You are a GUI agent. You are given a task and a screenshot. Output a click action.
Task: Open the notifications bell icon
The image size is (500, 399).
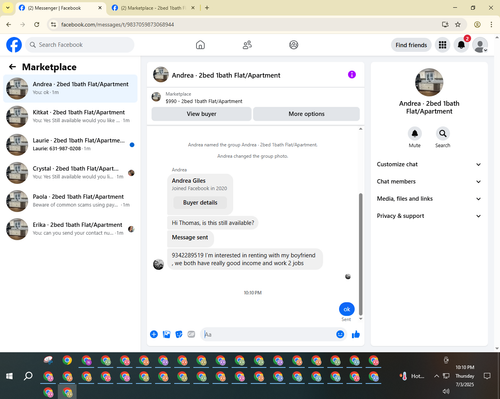coord(461,45)
